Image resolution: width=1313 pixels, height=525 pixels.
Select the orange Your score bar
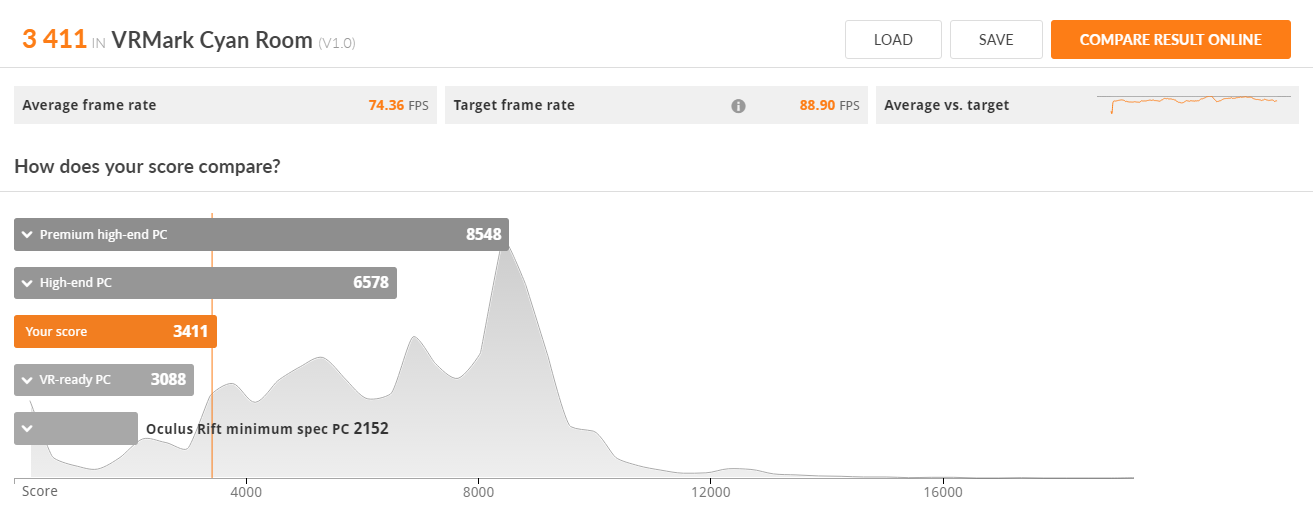(115, 331)
